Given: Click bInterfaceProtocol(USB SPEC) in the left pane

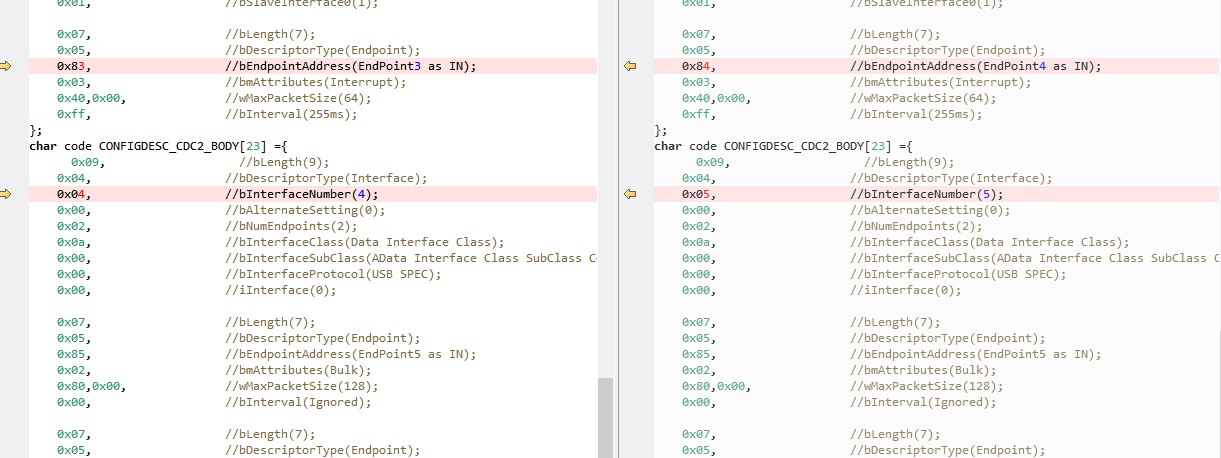Looking at the screenshot, I should point(333,274).
